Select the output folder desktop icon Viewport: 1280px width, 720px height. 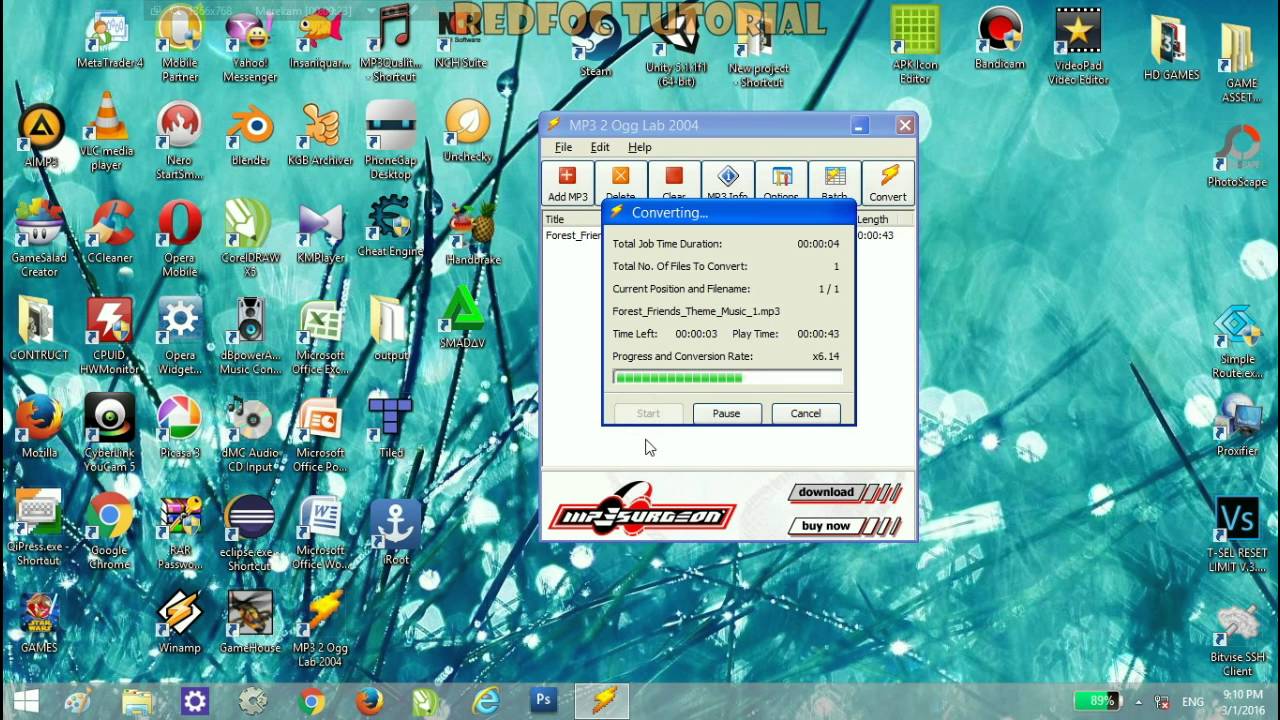tap(391, 330)
